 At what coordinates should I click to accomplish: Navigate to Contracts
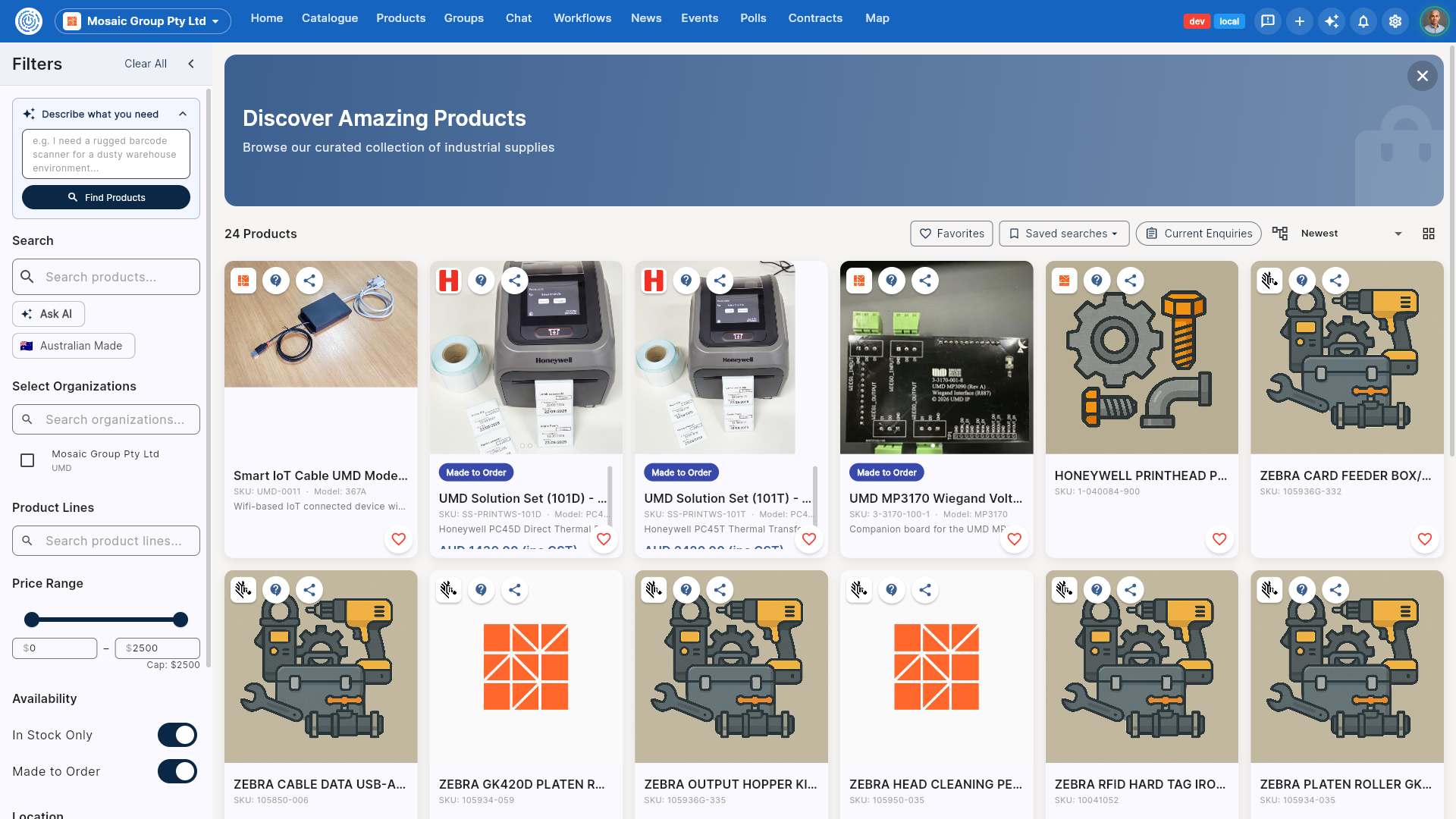coord(815,18)
